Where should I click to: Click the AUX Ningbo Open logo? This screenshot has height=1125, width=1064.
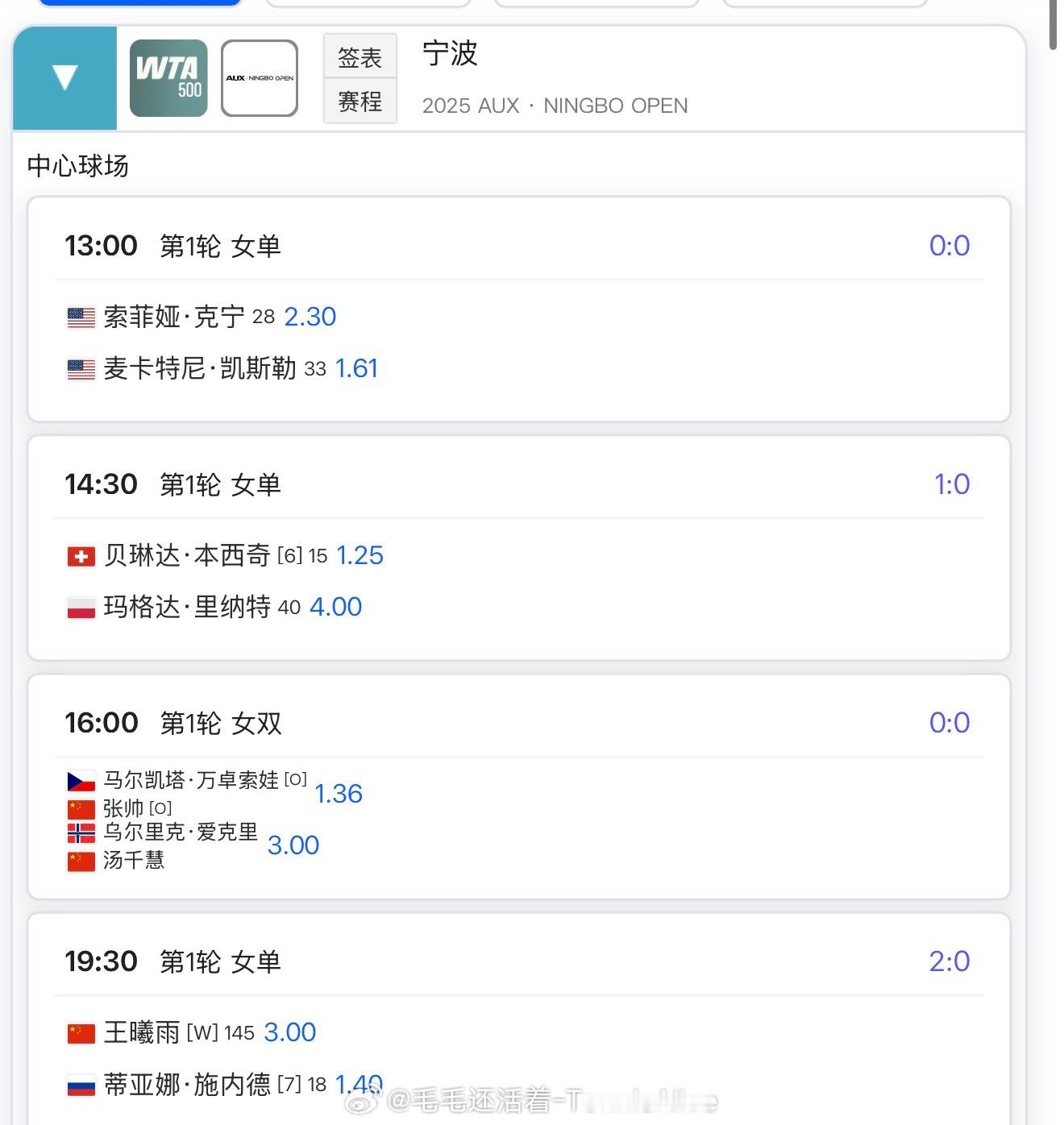(260, 78)
